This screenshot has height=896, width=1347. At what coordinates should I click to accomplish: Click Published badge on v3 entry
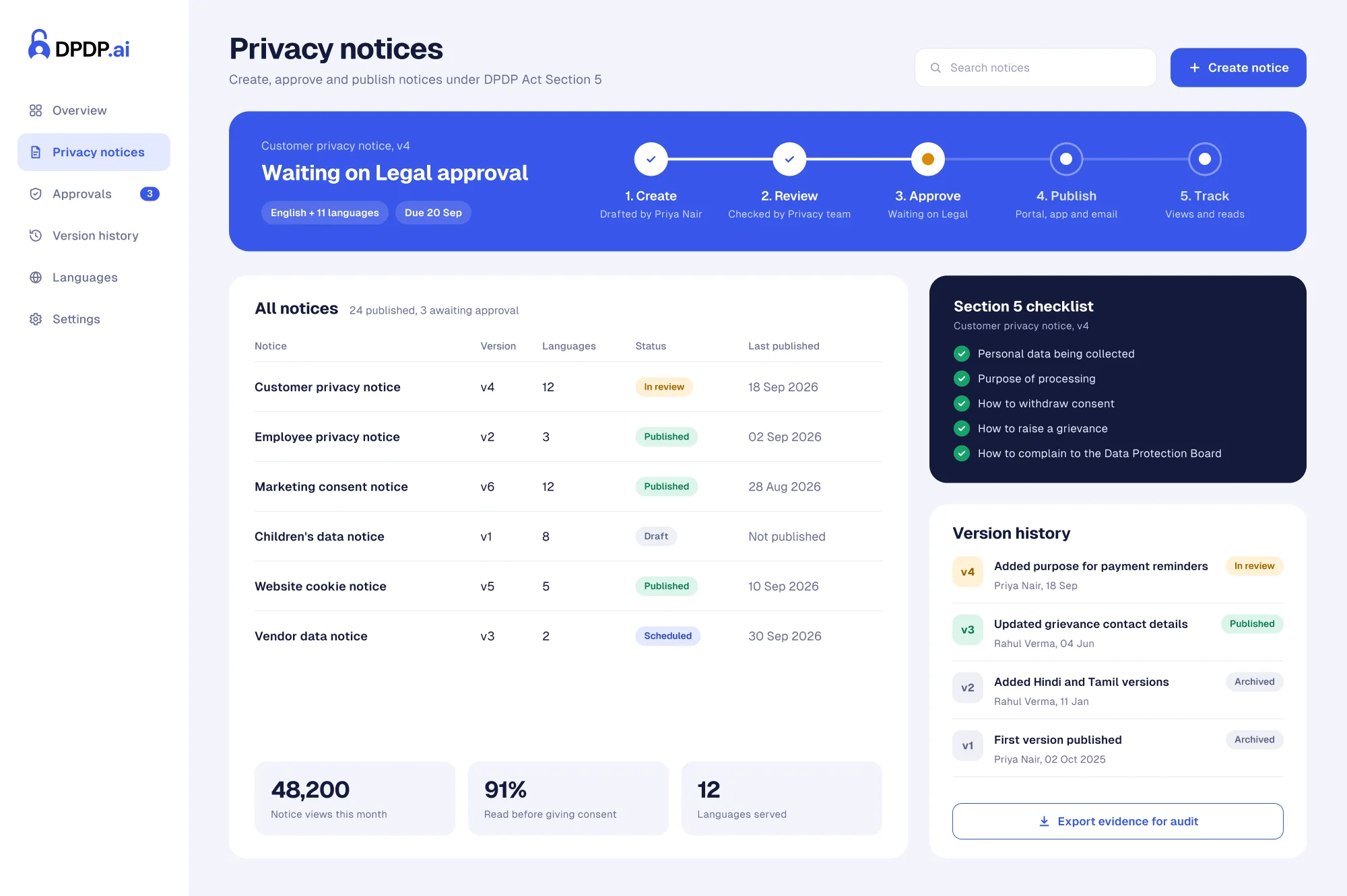[x=1252, y=624]
